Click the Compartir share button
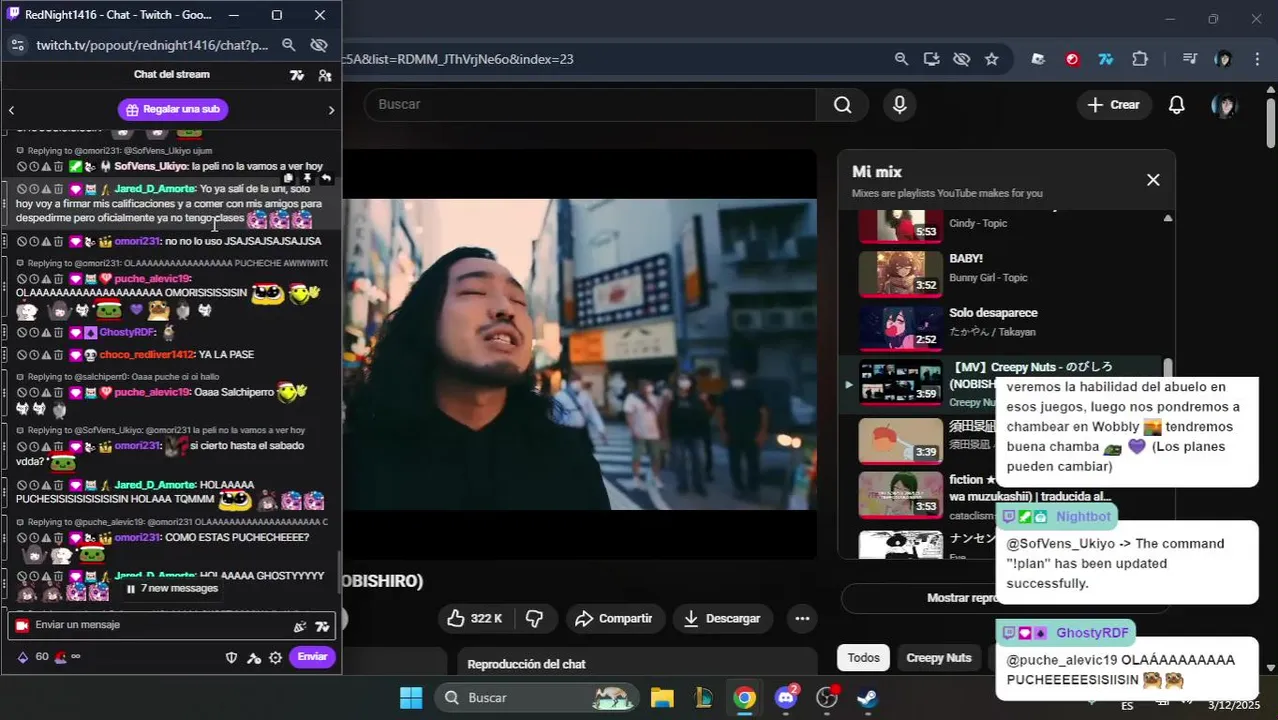The height and width of the screenshot is (720, 1278). (x=614, y=619)
